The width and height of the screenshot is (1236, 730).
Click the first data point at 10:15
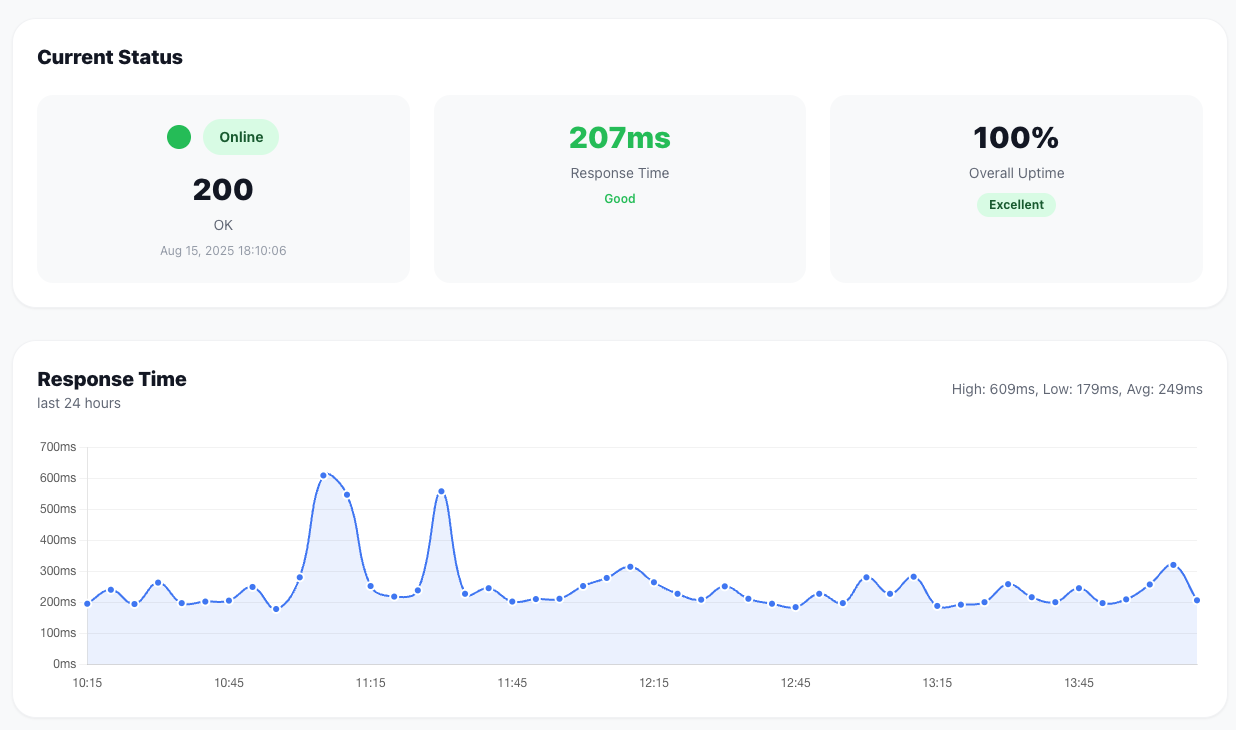[x=87, y=603]
